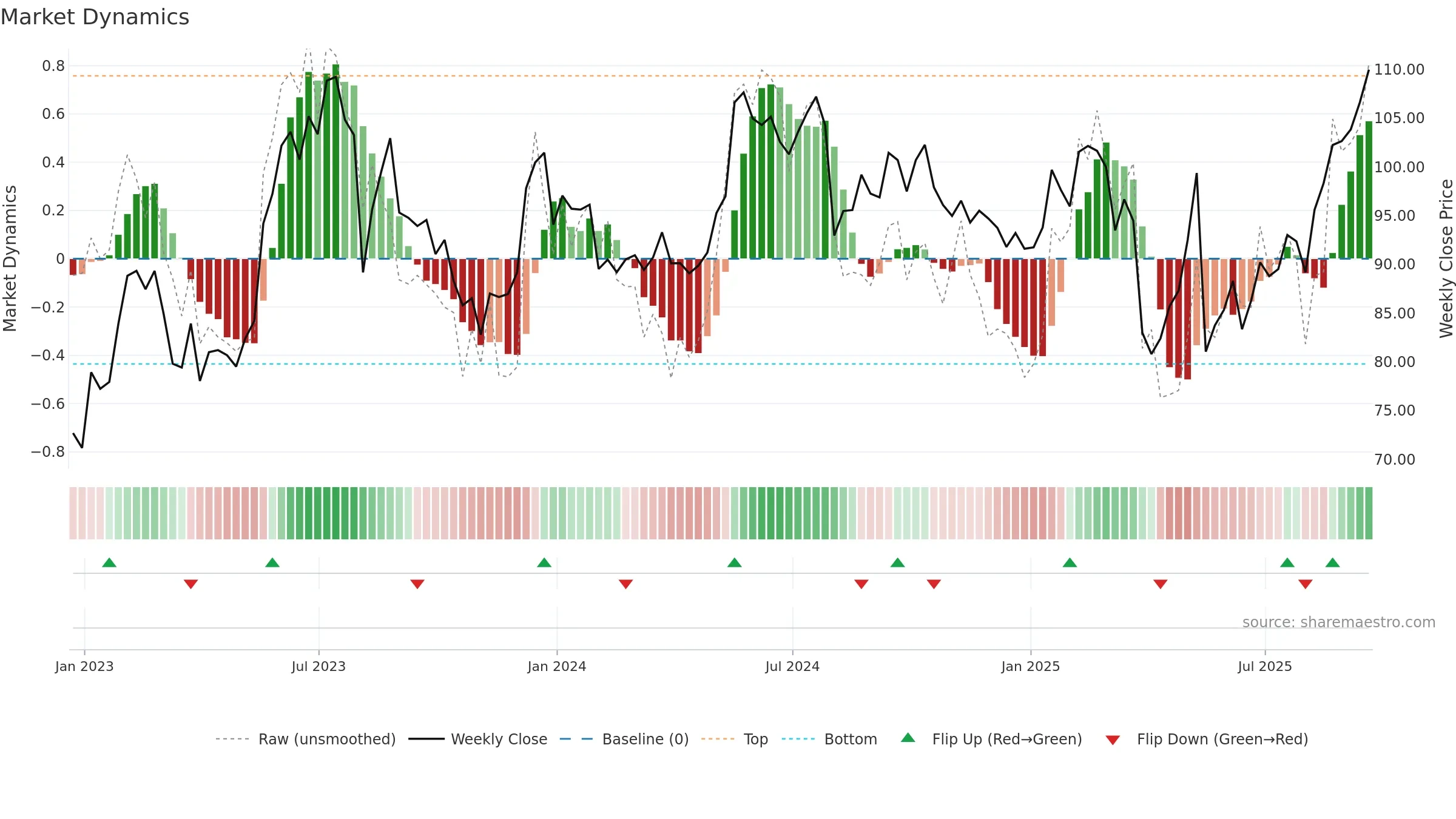Screen dimensions: 1456x819
Task: Click the Jan 2023 x-axis label
Action: (x=84, y=666)
